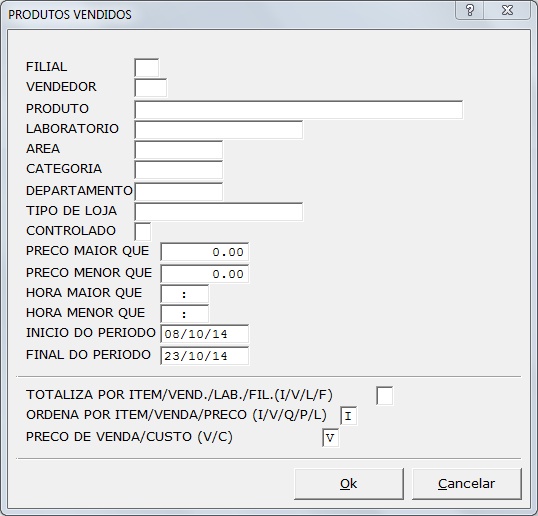The image size is (538, 516).
Task: Click the AREA input box
Action: point(178,150)
